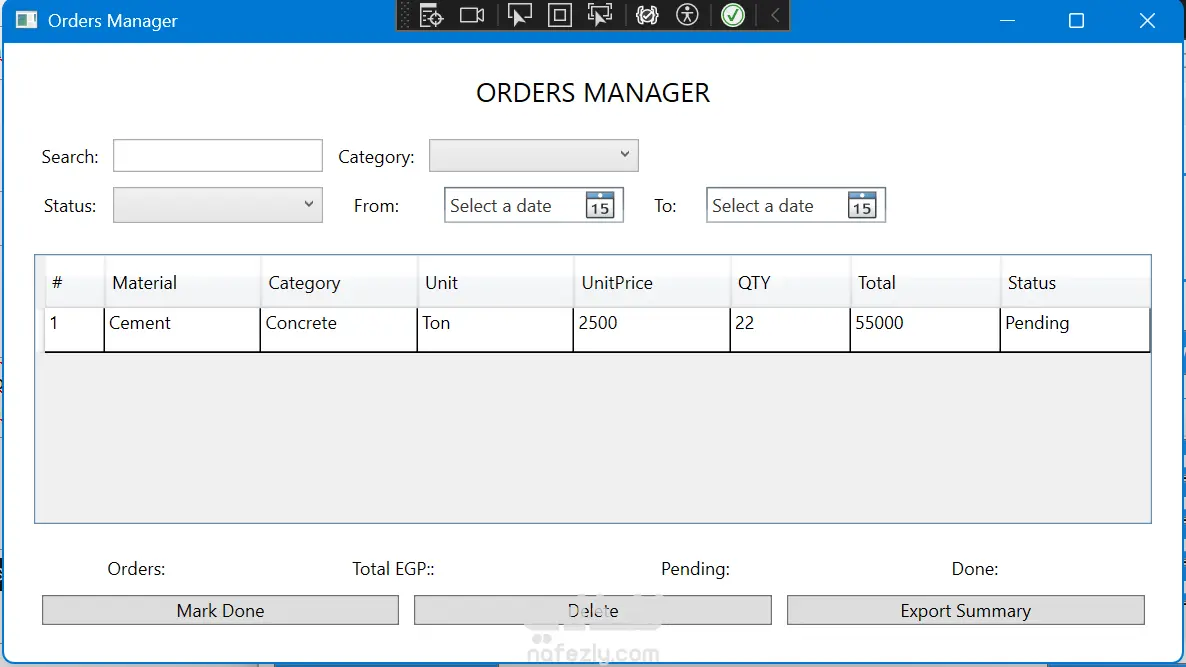Select the 22 quantity cell
The image size is (1186, 667).
(790, 329)
